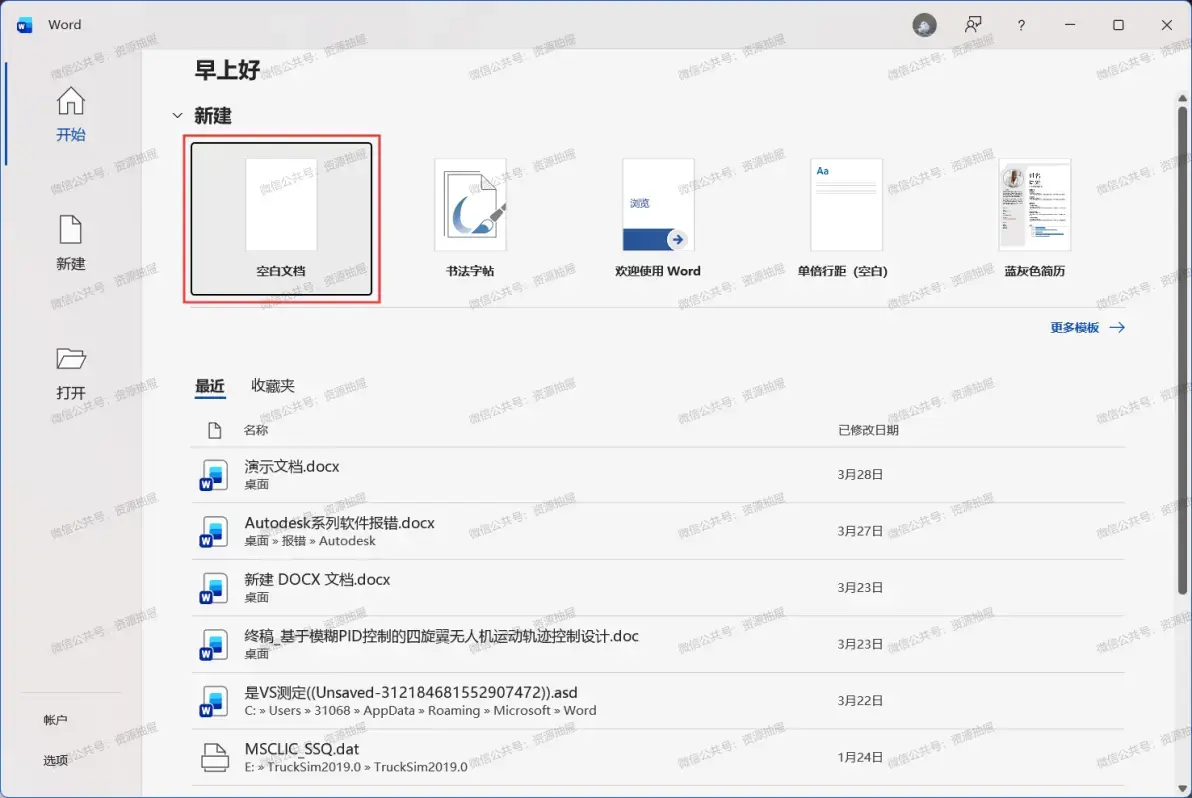The width and height of the screenshot is (1192, 798).
Task: Click the scrollbar down arrow
Action: point(1182,788)
